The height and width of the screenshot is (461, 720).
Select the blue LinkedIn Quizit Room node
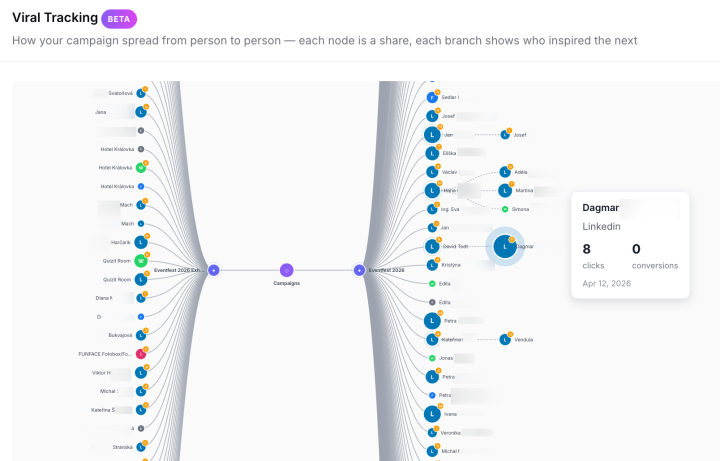point(141,279)
